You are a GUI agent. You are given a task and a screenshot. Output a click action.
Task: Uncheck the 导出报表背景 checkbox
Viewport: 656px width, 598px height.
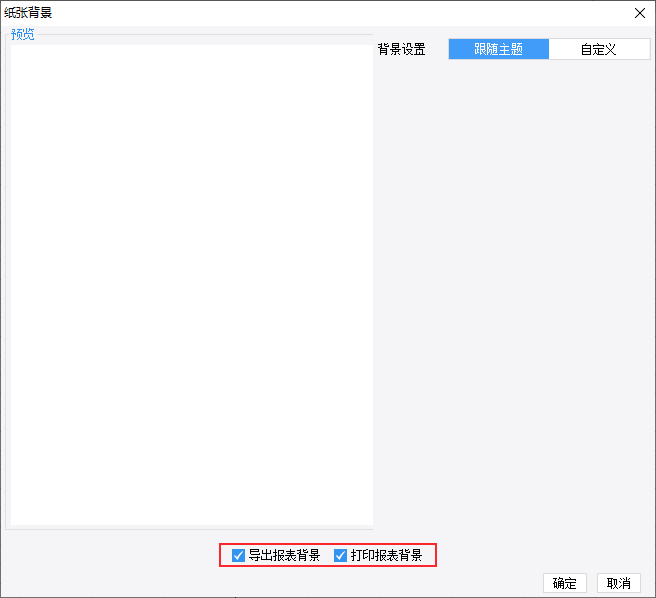(238, 555)
